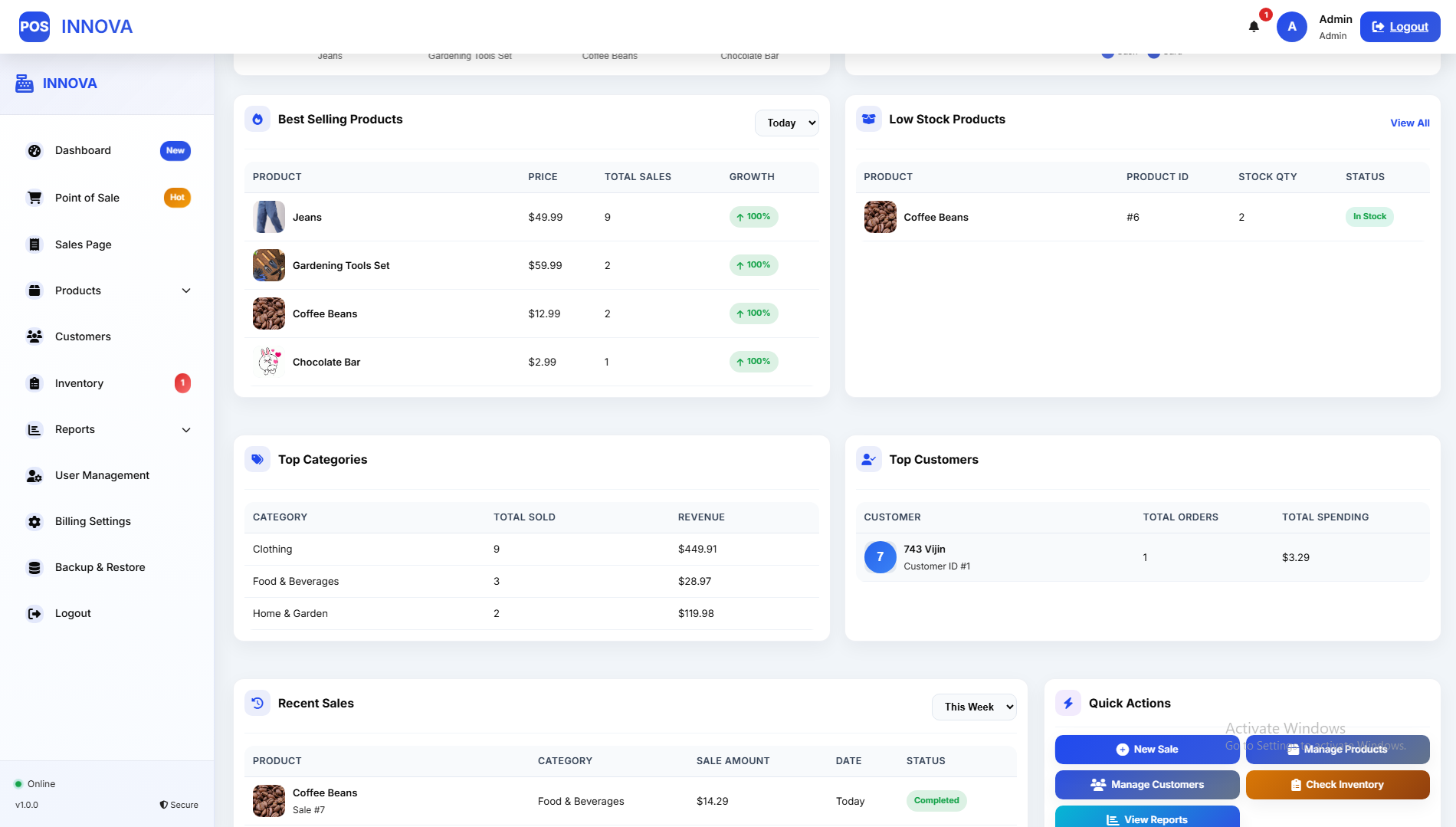Click the Quick Actions lightning icon
The image size is (1456, 827).
1068,704
